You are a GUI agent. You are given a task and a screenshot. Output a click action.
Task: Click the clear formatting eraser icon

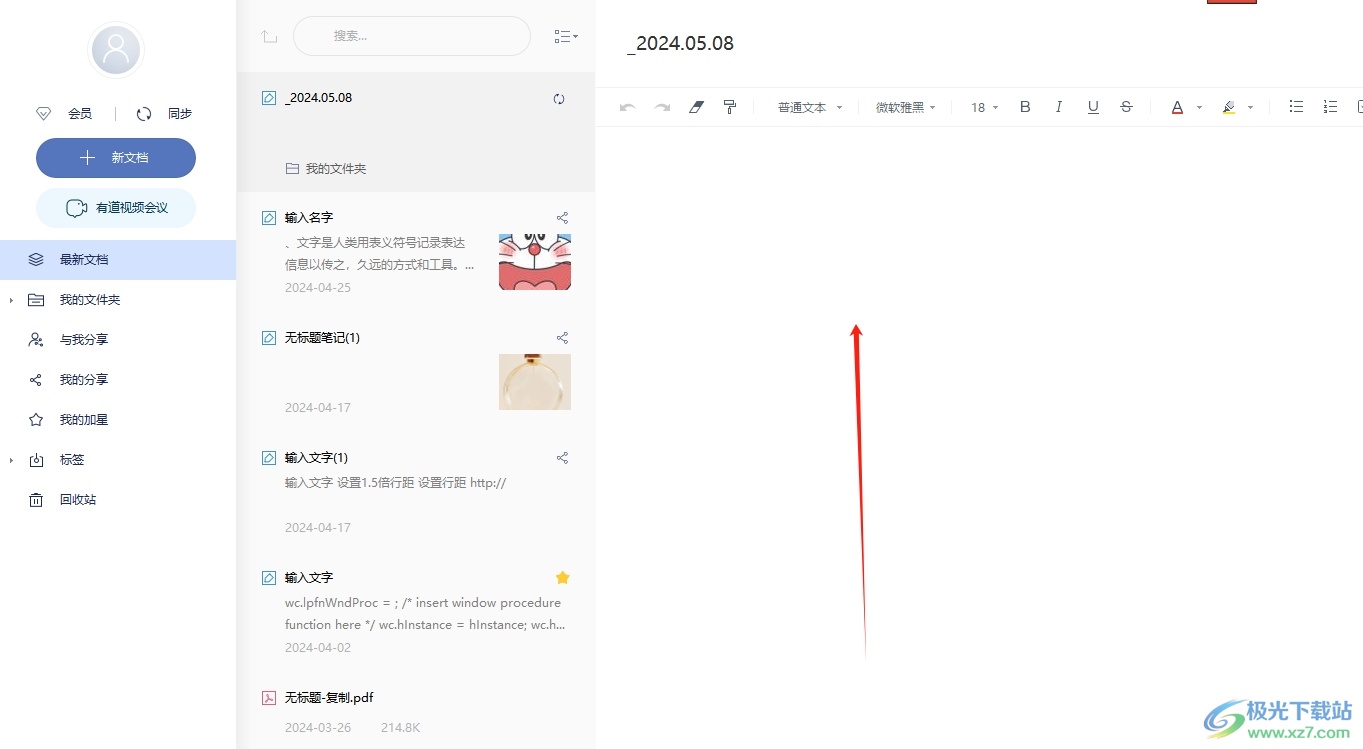(x=697, y=107)
